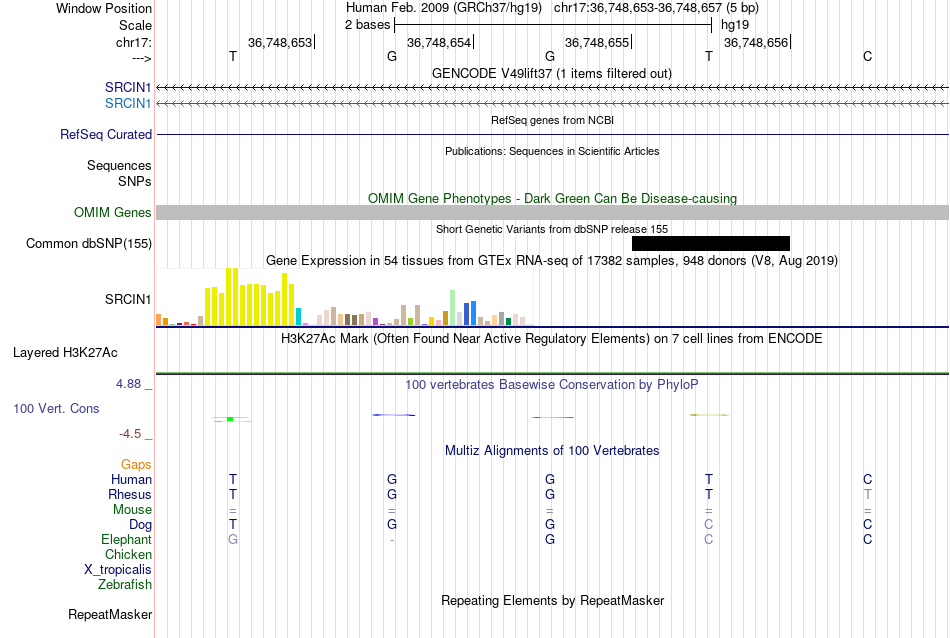Click the SNPs track label

point(135,181)
